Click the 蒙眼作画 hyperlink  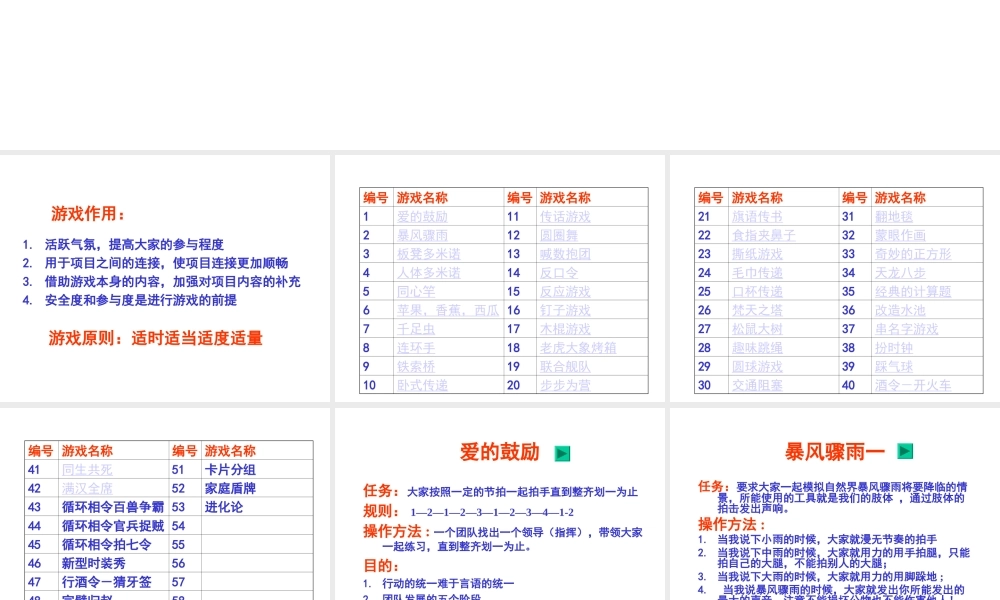pos(900,235)
